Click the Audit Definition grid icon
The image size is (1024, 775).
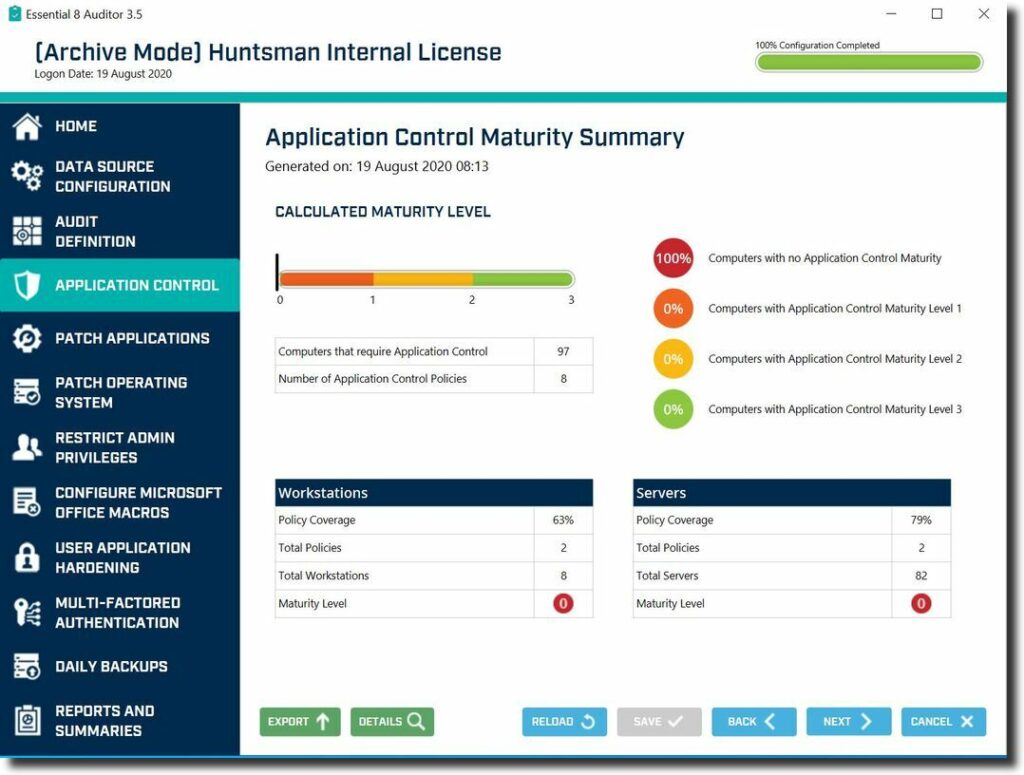coord(30,231)
